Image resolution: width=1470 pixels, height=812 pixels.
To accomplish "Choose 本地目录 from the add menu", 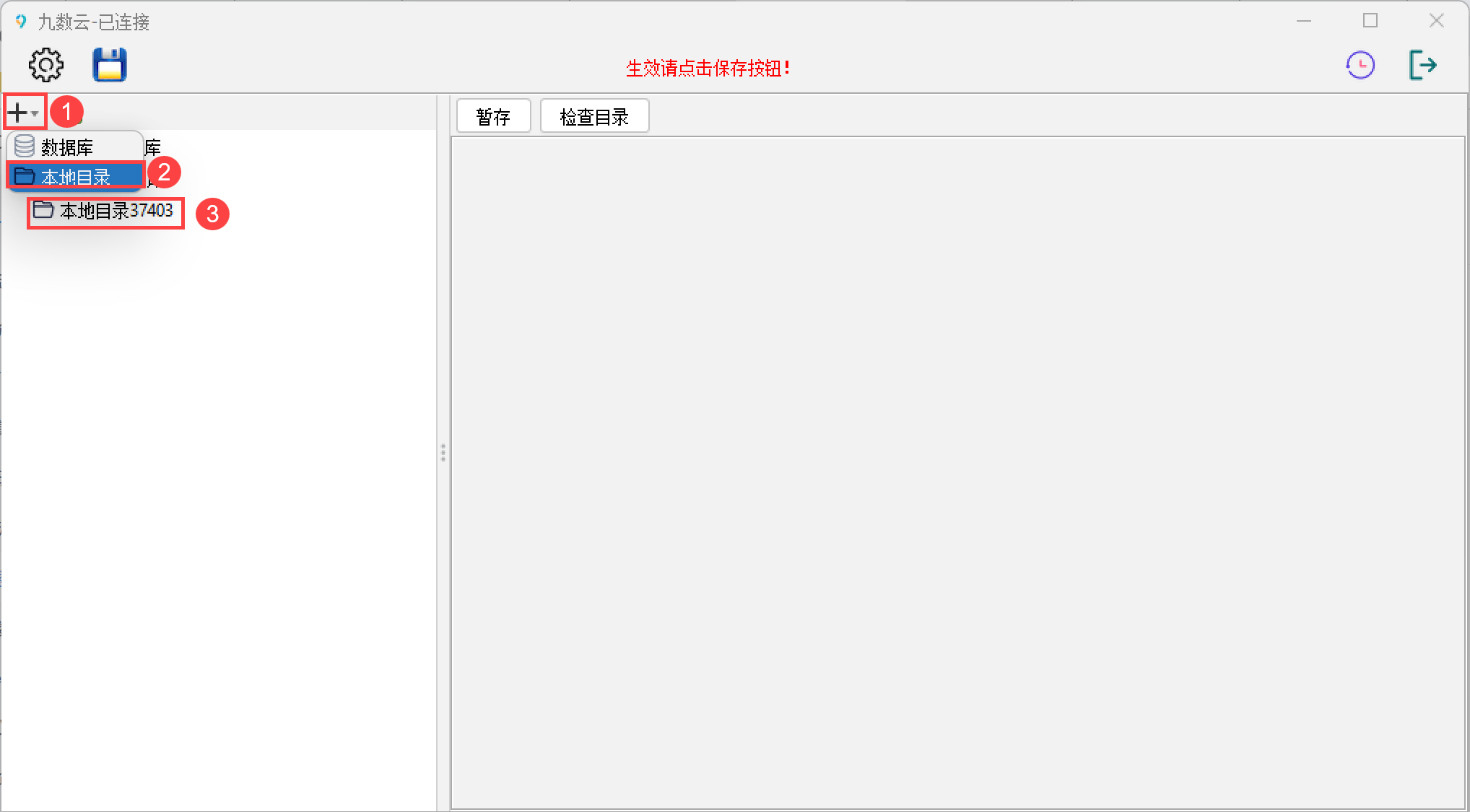I will [75, 176].
